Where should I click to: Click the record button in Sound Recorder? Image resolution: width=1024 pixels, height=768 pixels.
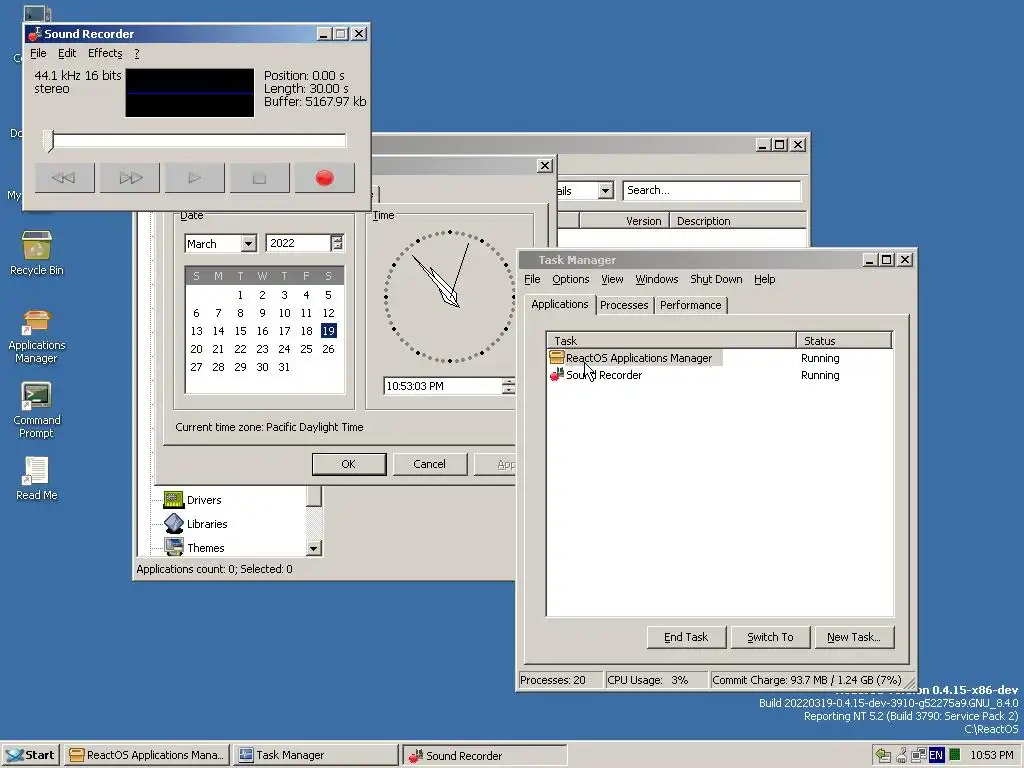click(x=325, y=178)
